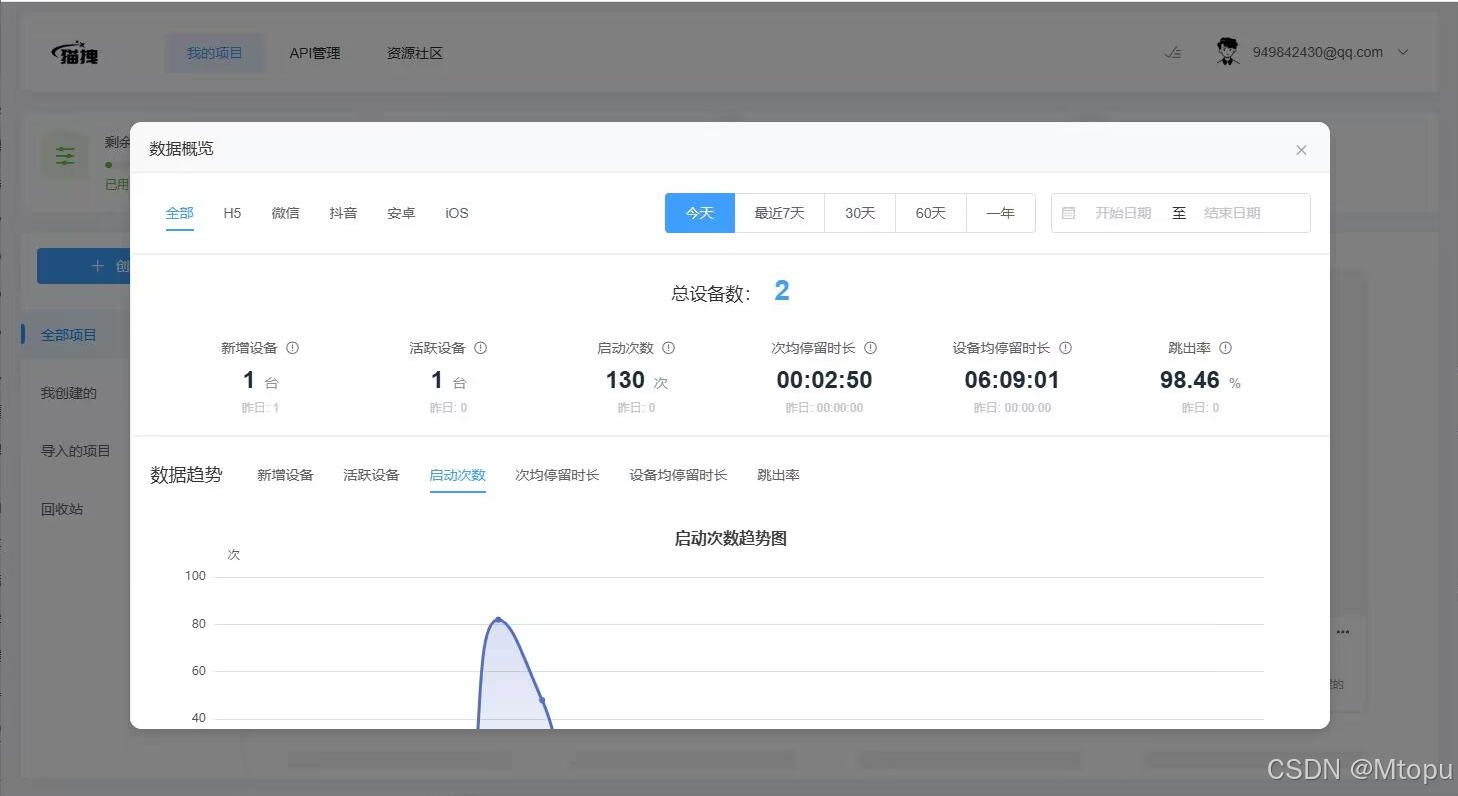Select the 30天 time range

tap(859, 212)
